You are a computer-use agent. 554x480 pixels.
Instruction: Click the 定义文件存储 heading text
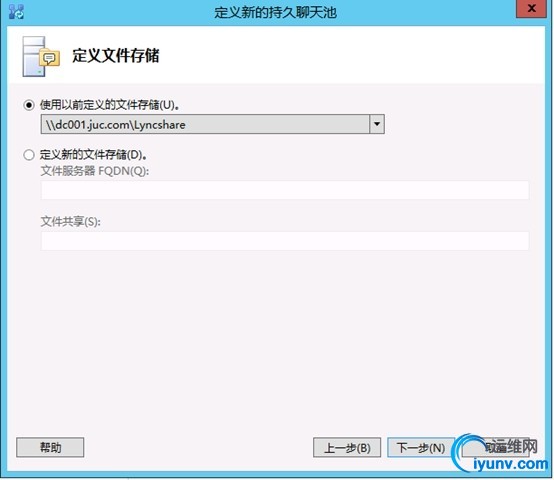[116, 56]
